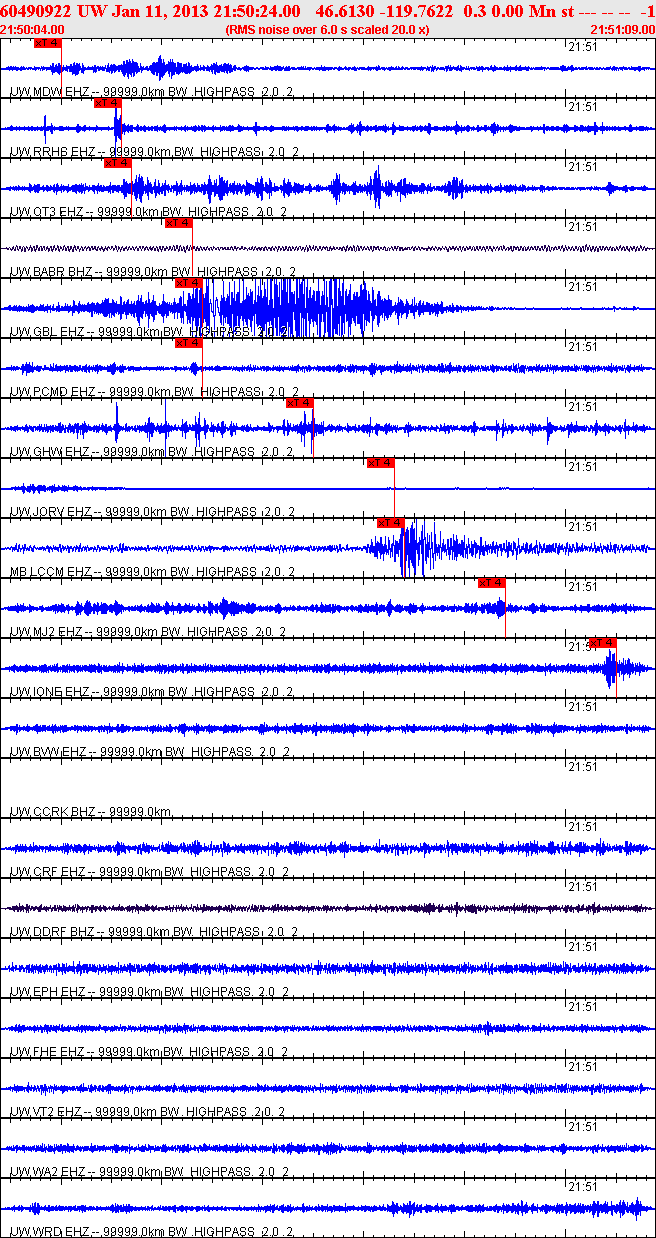Viewport: 656px width, 1238px height.
Task: Click the end time '21:51:09.00'
Action: [x=623, y=30]
